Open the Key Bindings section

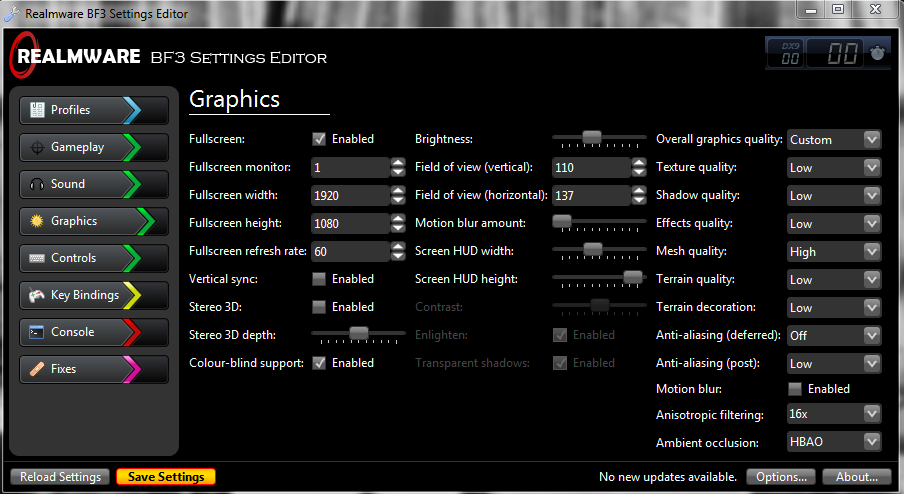(x=94, y=295)
